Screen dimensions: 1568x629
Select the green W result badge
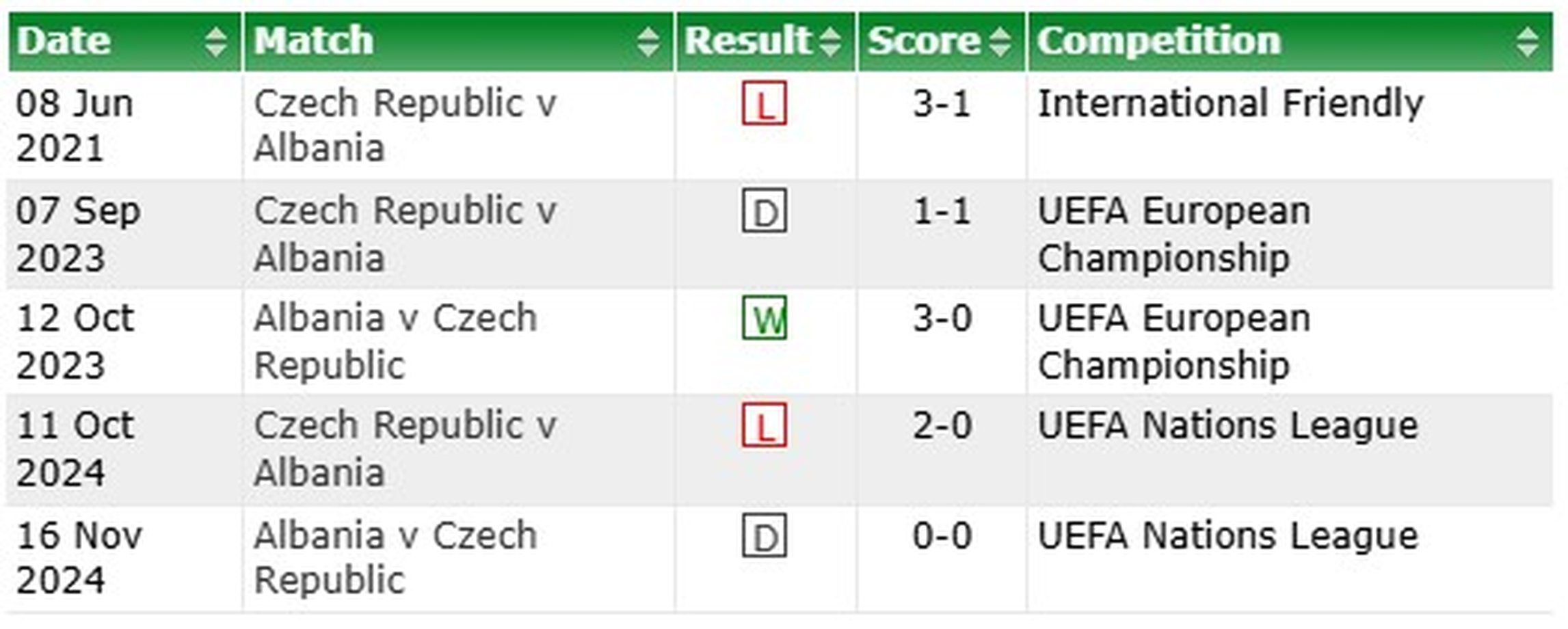tap(764, 319)
